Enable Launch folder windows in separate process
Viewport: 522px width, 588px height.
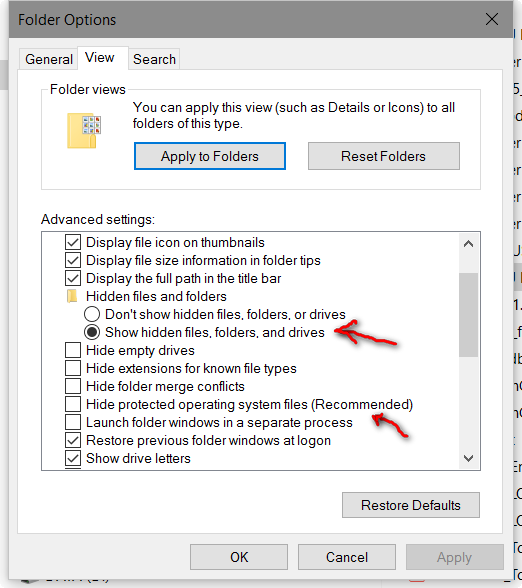coord(73,422)
